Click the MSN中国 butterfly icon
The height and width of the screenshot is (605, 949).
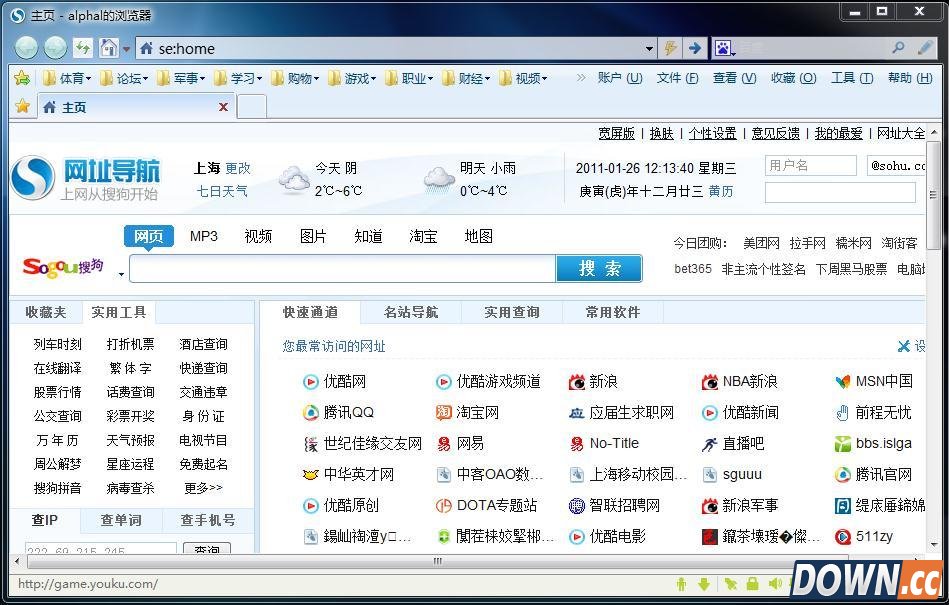pos(842,382)
